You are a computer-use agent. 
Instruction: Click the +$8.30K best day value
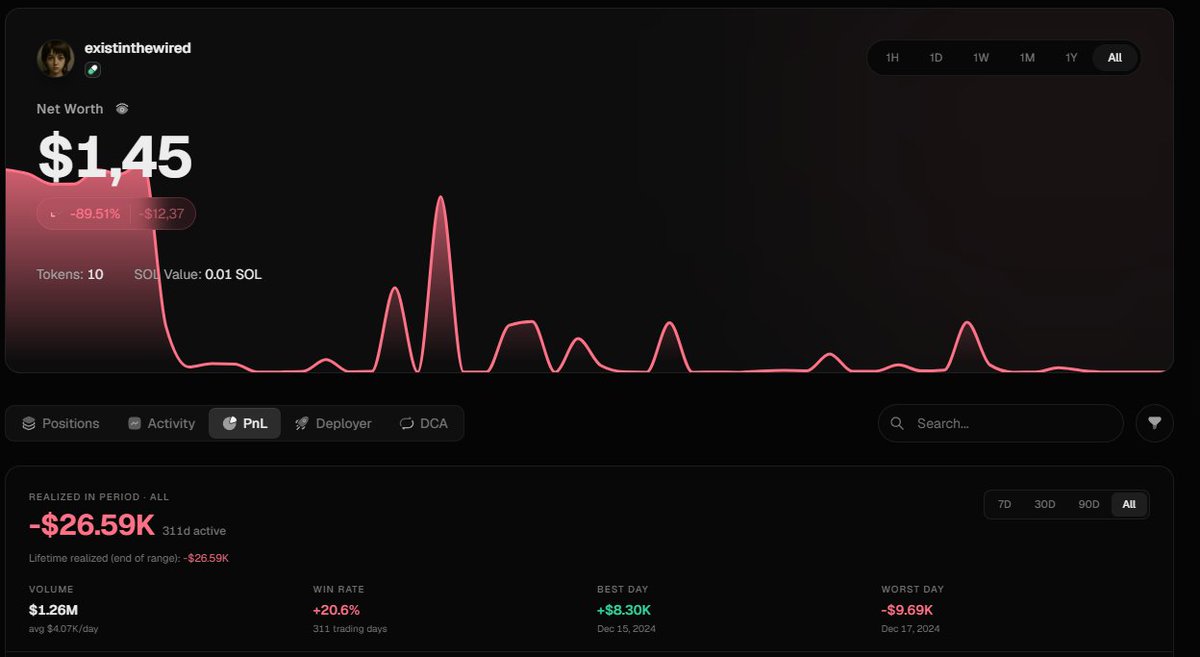coord(624,610)
